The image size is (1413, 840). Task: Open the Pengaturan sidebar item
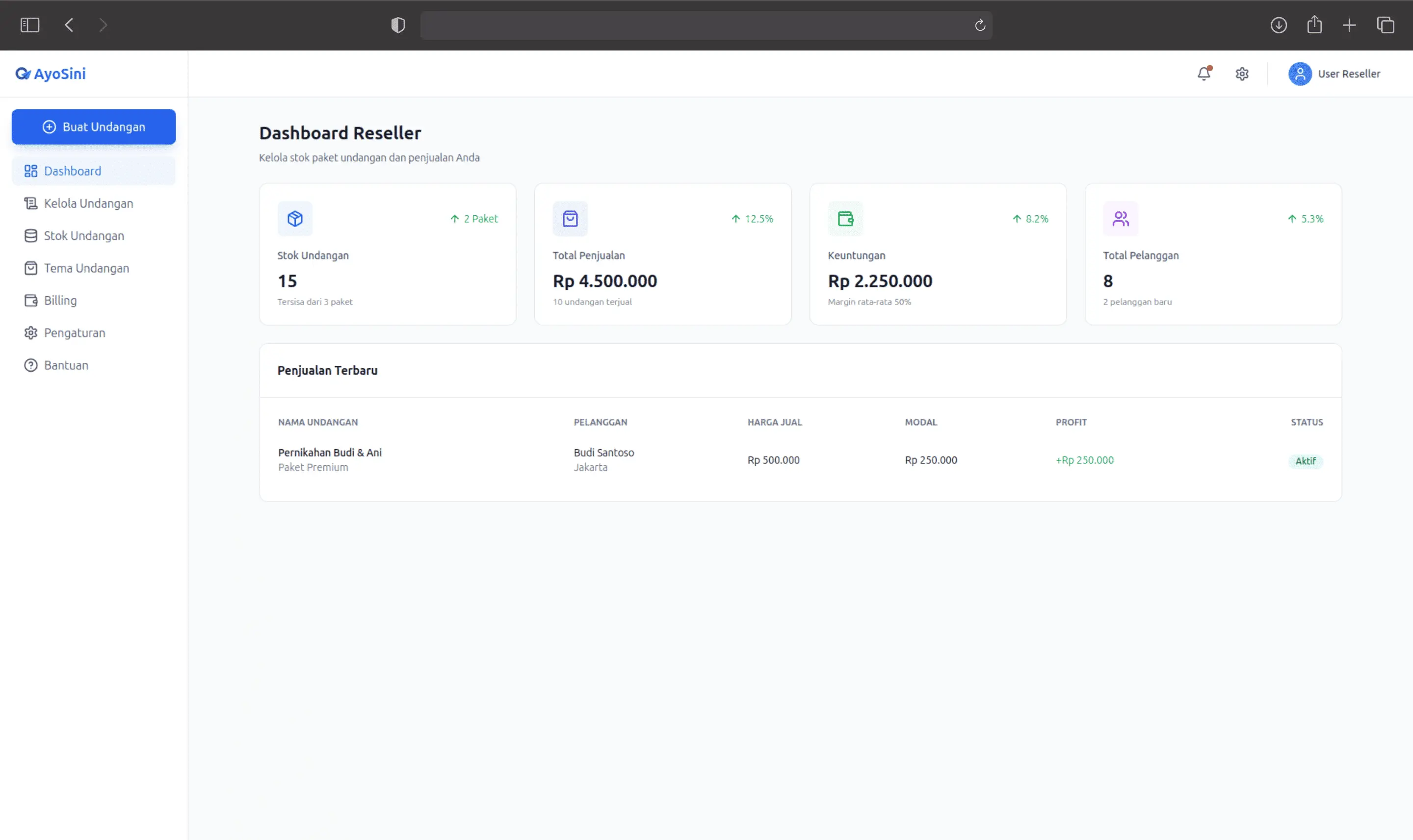(x=74, y=332)
